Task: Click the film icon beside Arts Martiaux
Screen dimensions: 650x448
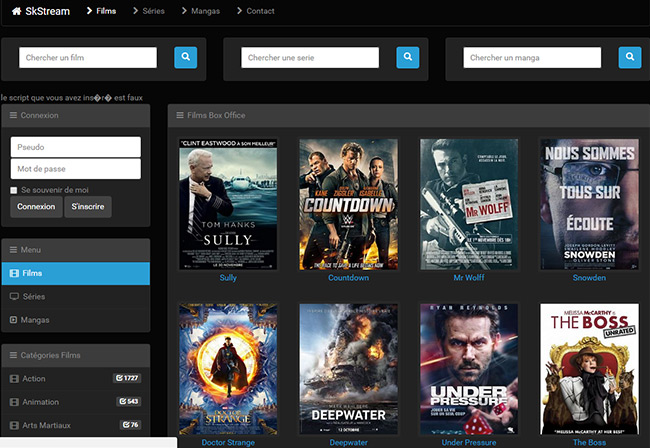Action: point(14,425)
